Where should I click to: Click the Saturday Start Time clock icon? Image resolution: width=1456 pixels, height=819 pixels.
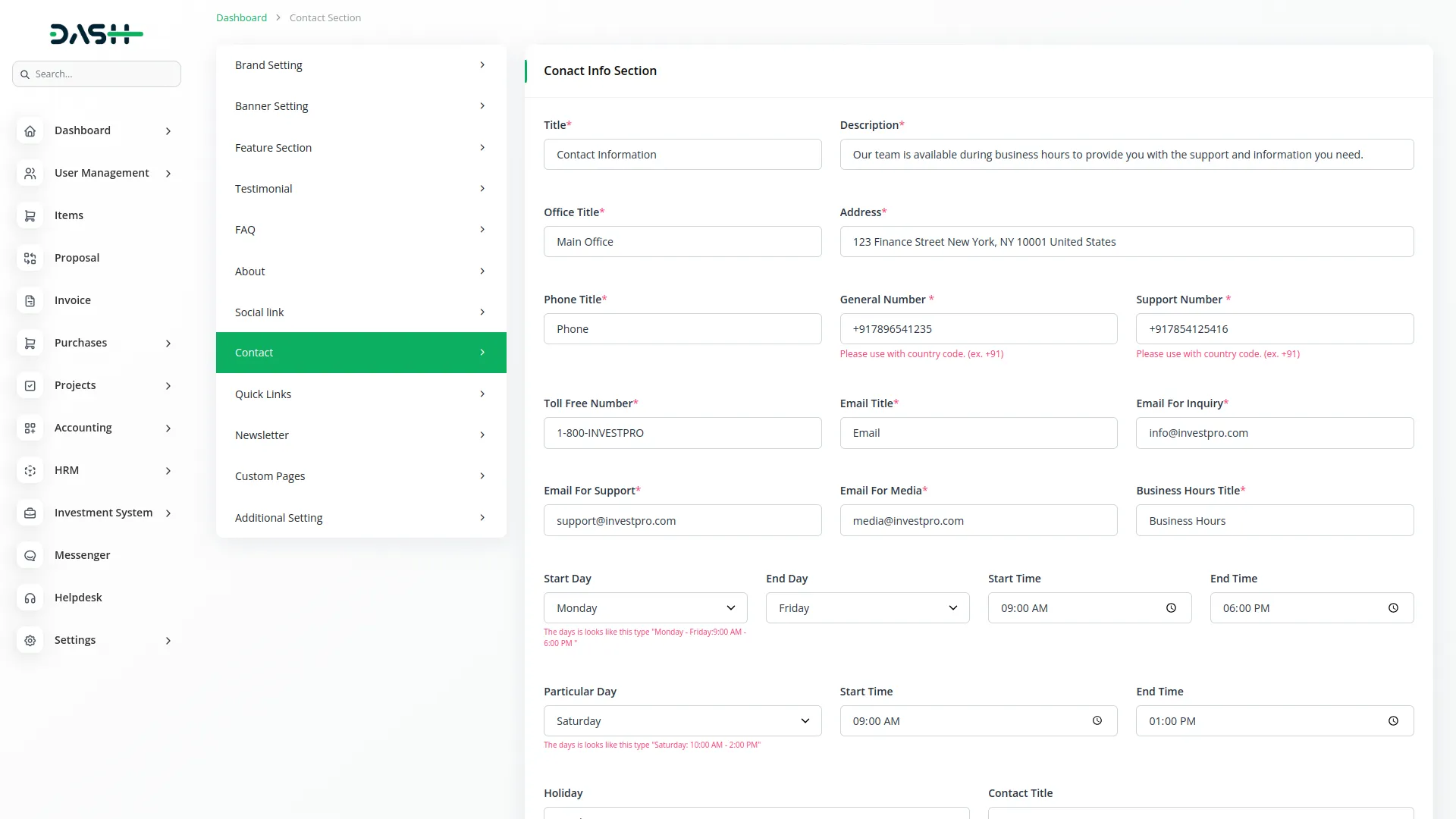pos(1097,721)
